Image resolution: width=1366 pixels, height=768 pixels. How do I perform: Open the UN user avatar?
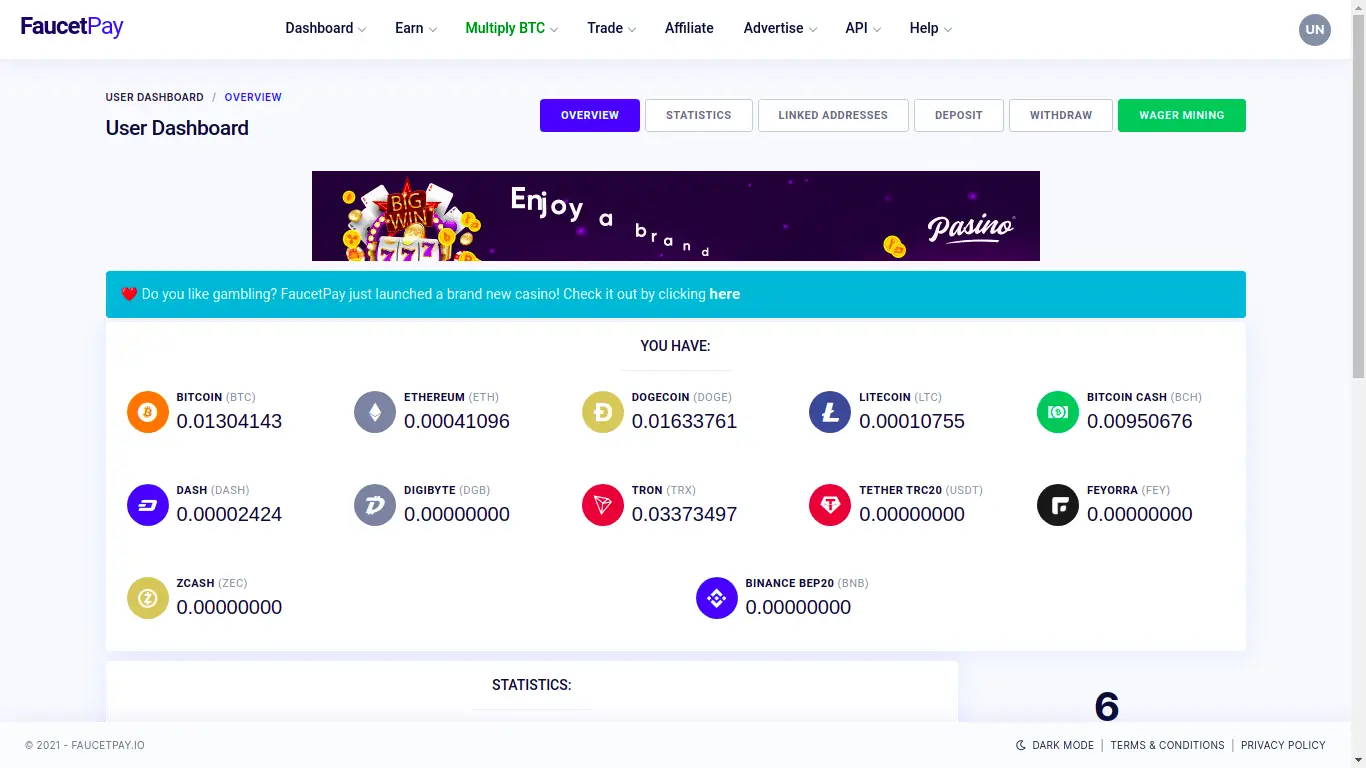(1314, 29)
